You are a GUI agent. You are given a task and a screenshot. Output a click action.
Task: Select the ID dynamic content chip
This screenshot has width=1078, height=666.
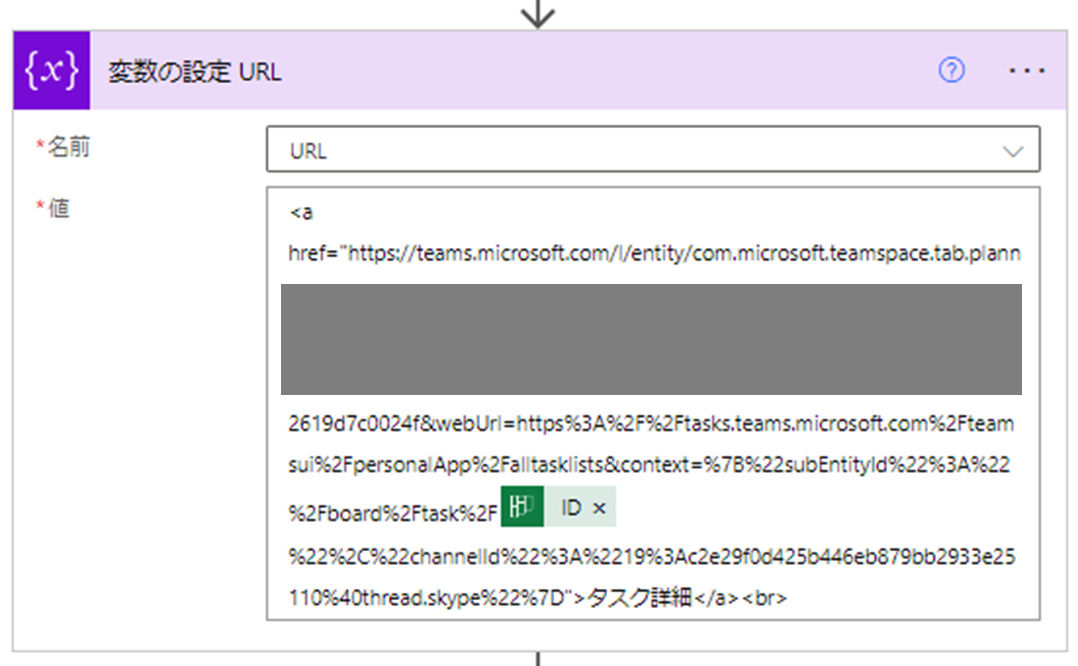[x=558, y=507]
